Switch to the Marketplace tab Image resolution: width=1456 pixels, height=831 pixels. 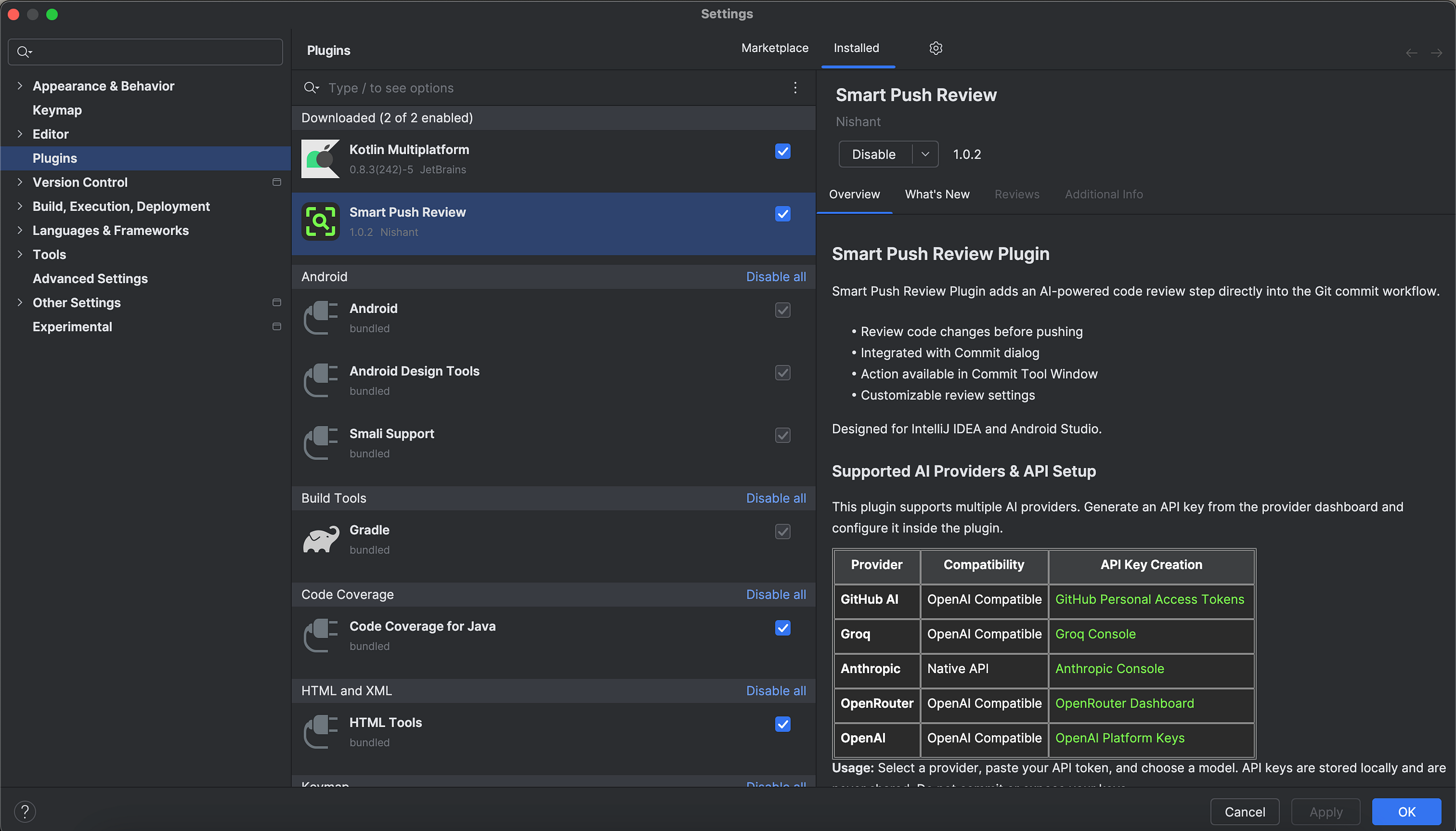tap(774, 48)
